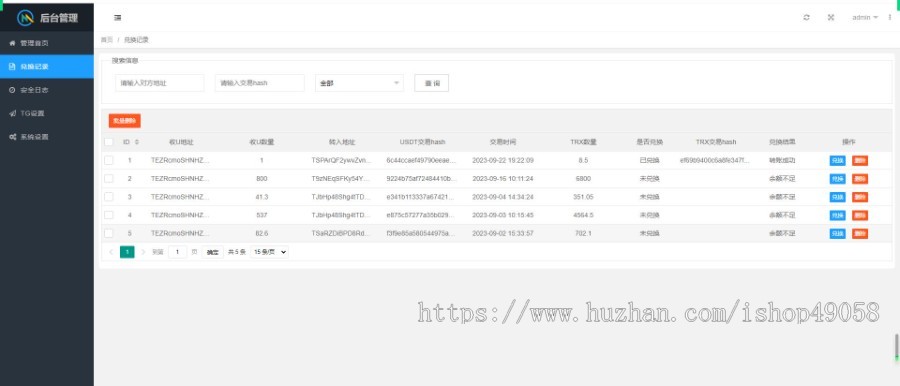Click the time 2023-09-02 15:33:57
The width and height of the screenshot is (900, 386).
click(503, 233)
